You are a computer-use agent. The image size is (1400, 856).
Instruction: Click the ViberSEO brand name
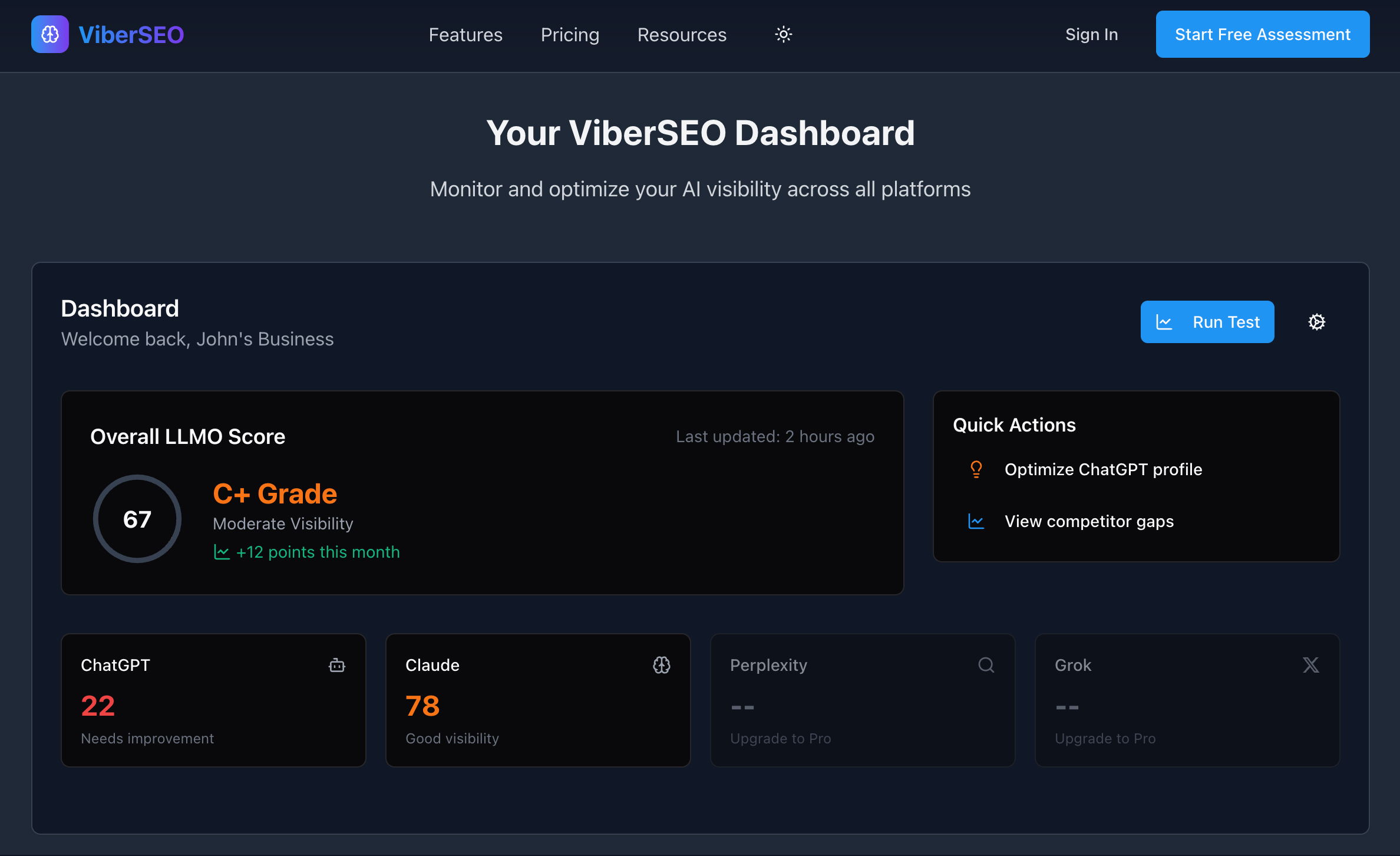(x=131, y=35)
